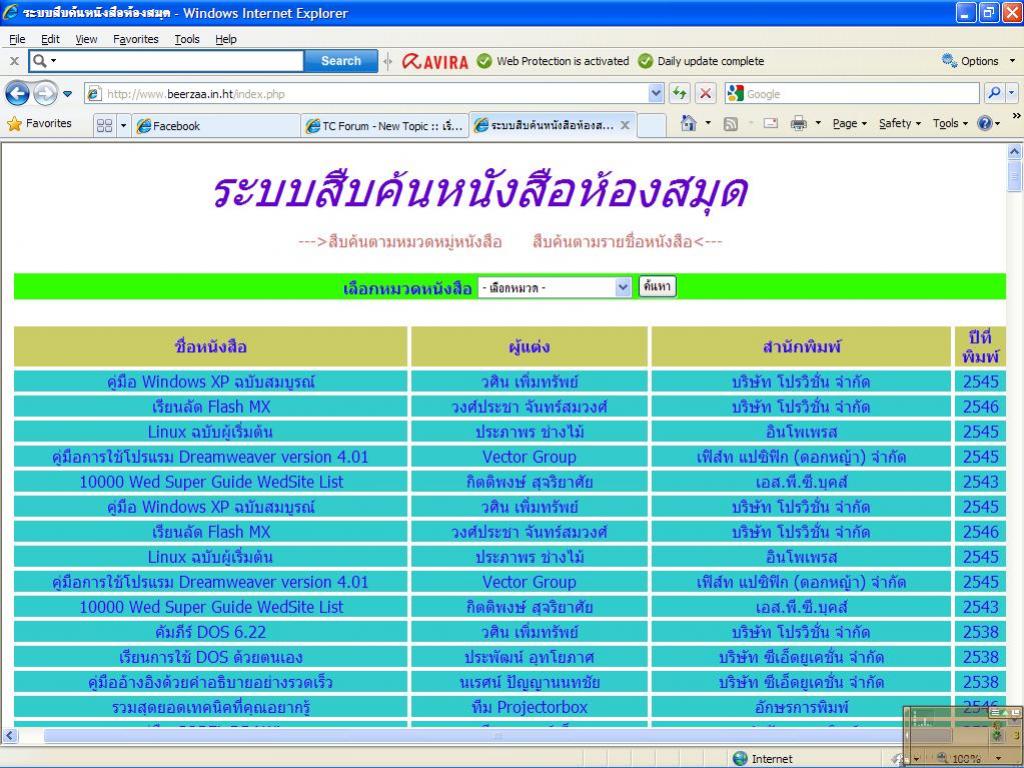Open the เลือกหมวด category combo box
The height and width of the screenshot is (768, 1024).
pos(554,287)
